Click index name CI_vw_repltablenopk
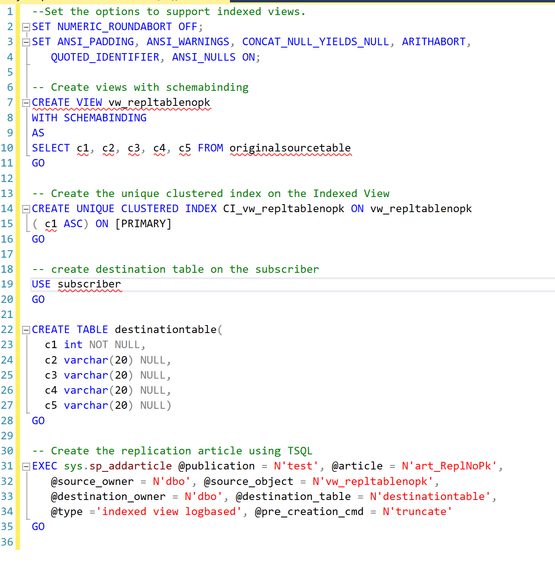Image resolution: width=555 pixels, height=565 pixels. [284, 209]
